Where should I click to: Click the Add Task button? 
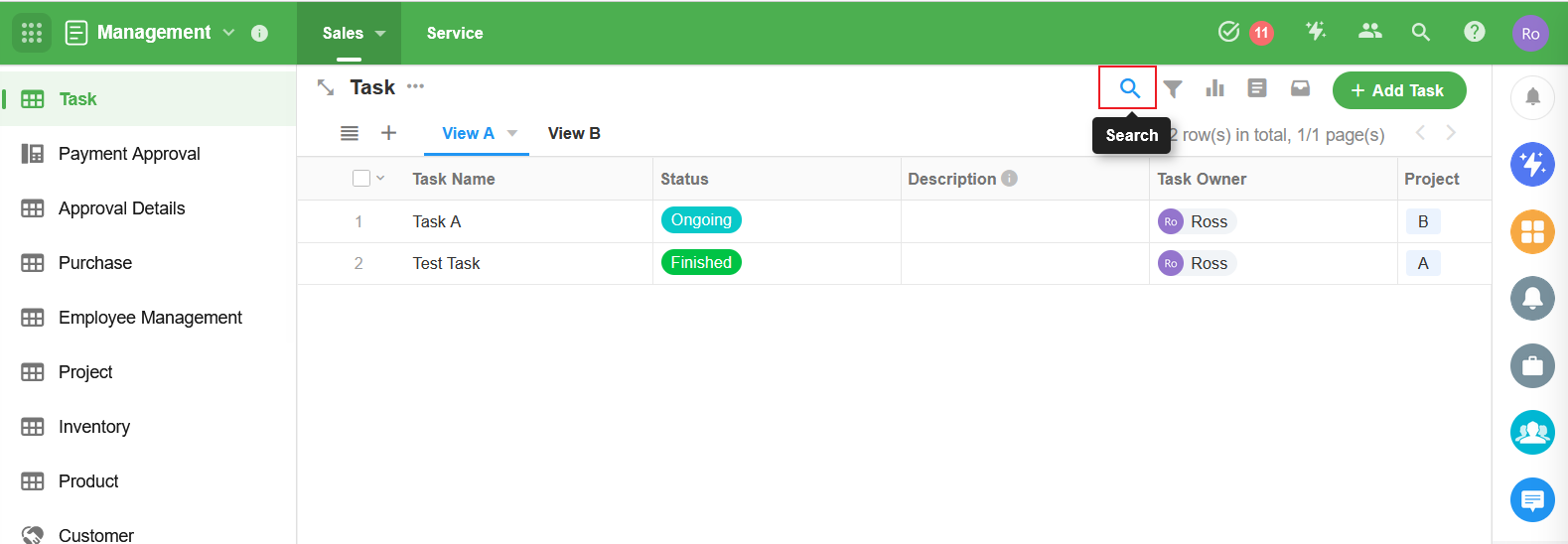coord(1398,90)
